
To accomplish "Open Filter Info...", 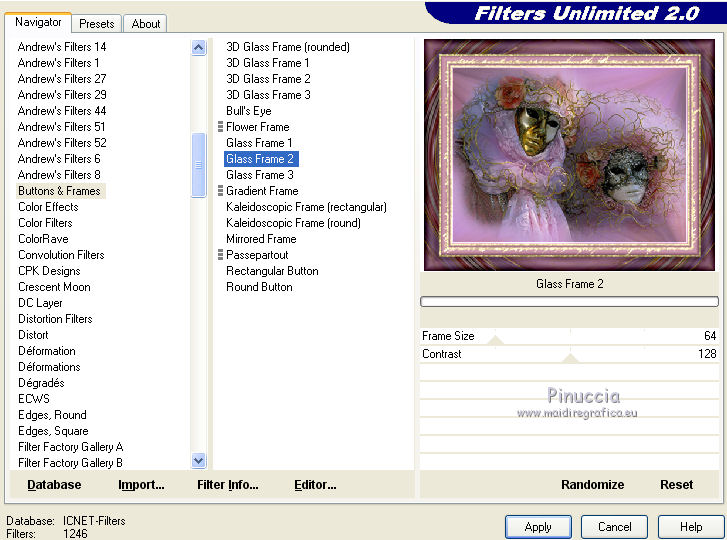I will [x=228, y=485].
